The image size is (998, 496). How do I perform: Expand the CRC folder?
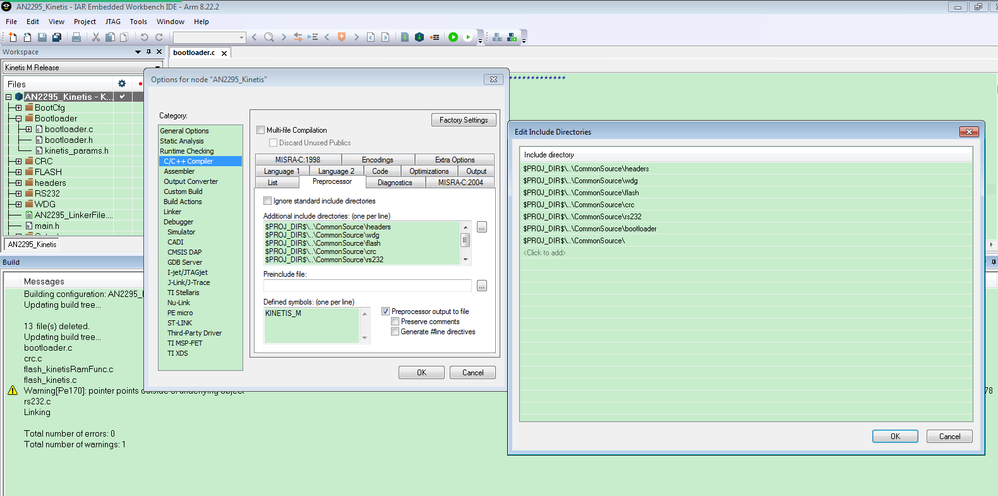pos(19,161)
